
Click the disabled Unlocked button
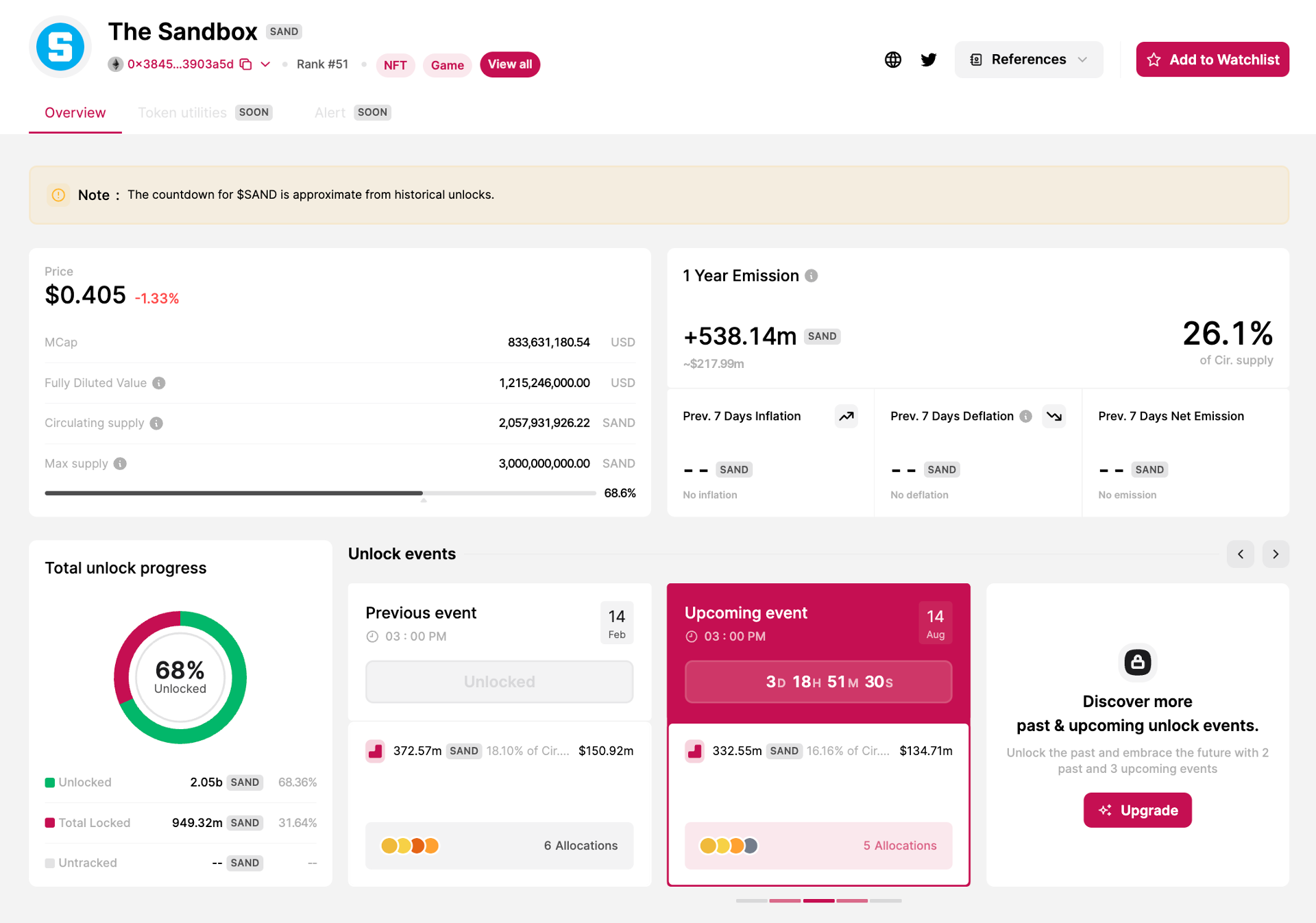tap(499, 682)
